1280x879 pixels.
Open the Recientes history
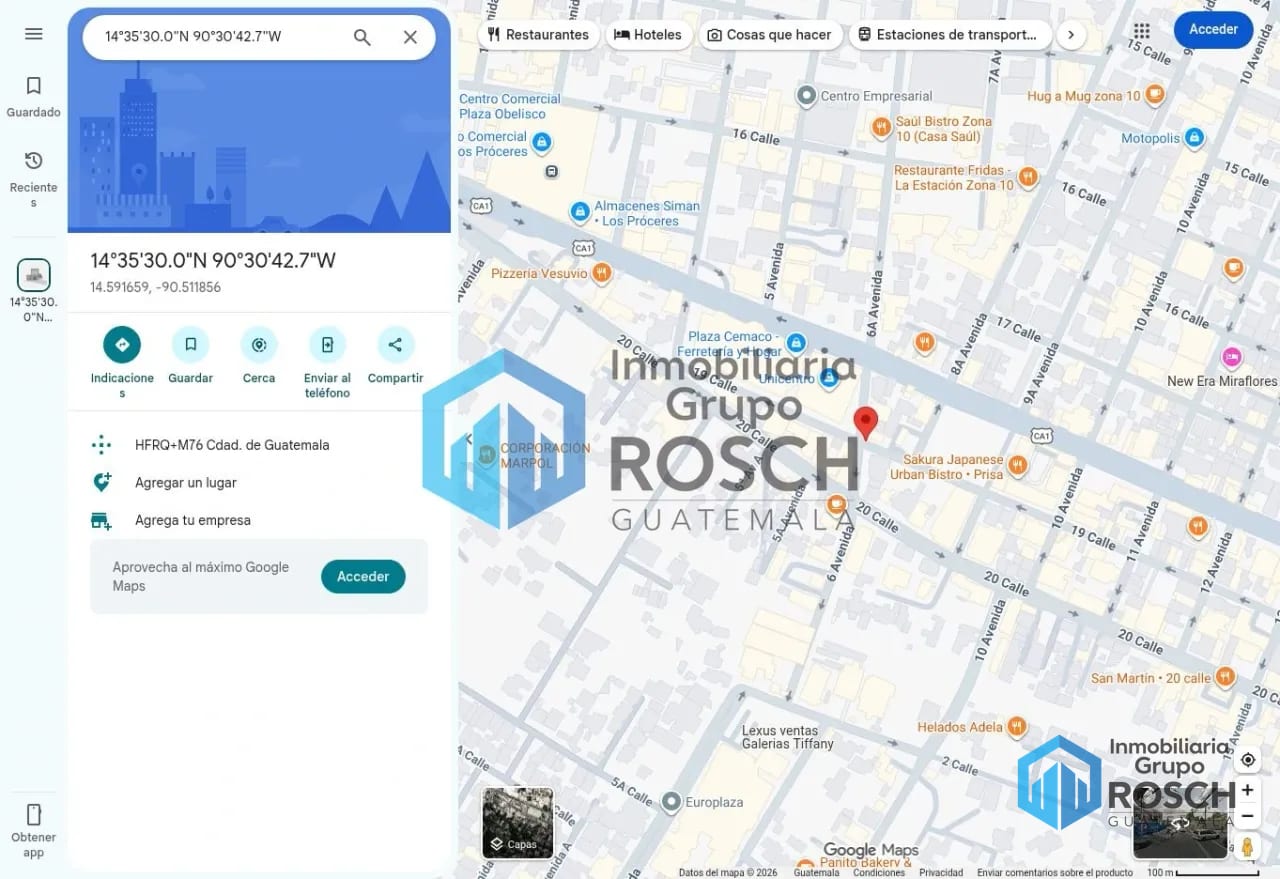tap(34, 178)
